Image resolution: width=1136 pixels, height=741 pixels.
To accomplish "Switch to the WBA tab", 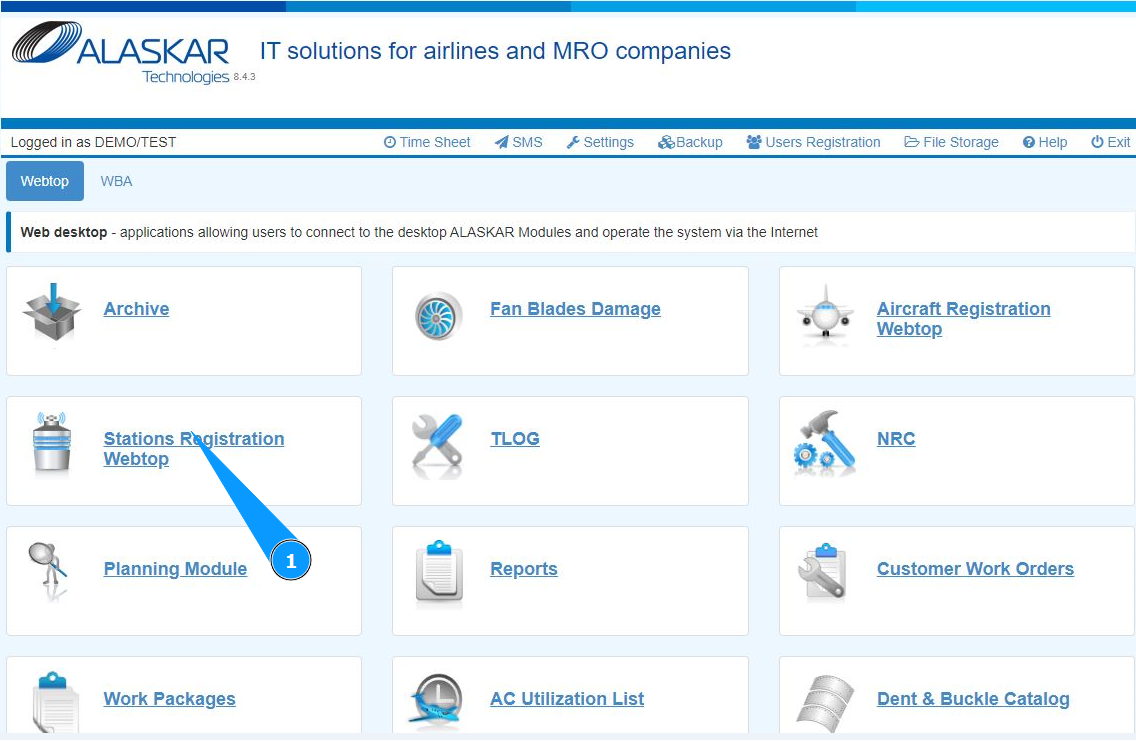I will point(117,181).
